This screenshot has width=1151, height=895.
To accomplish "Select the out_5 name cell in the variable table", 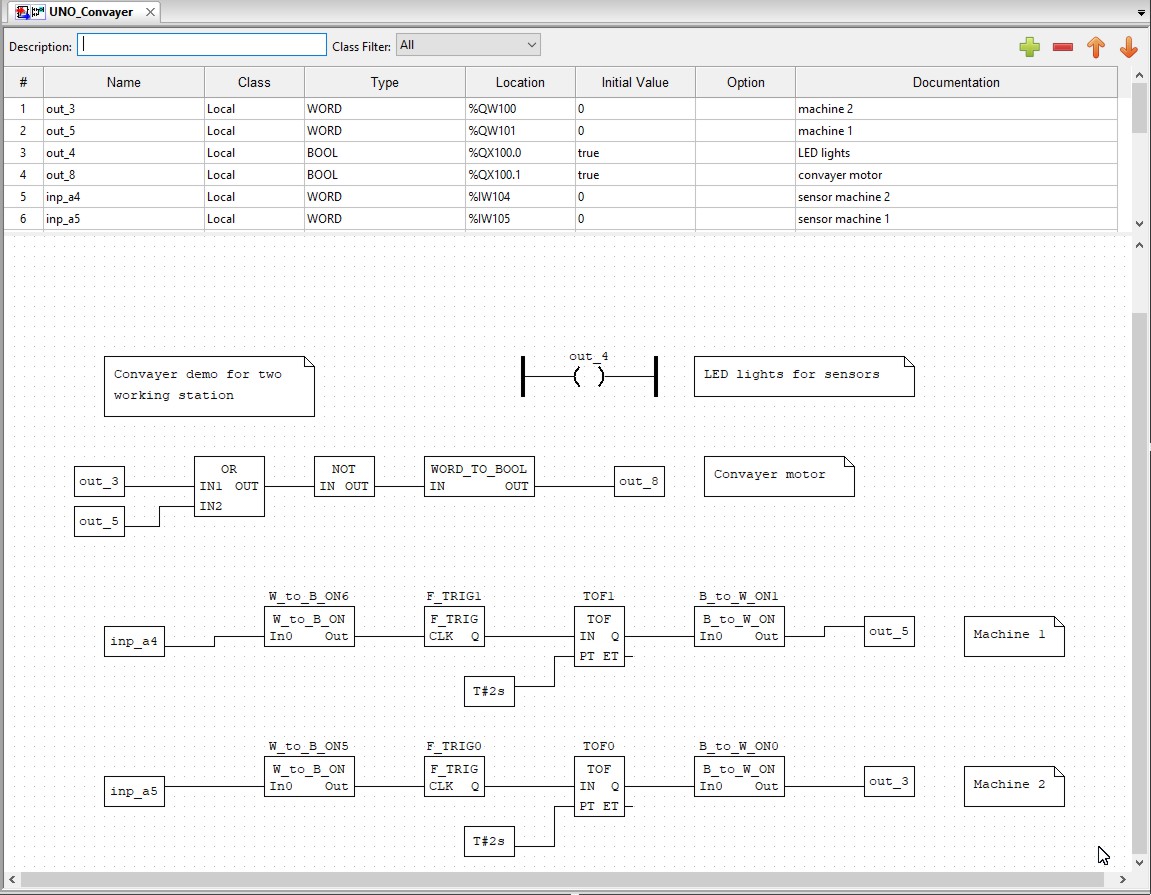I will click(123, 131).
